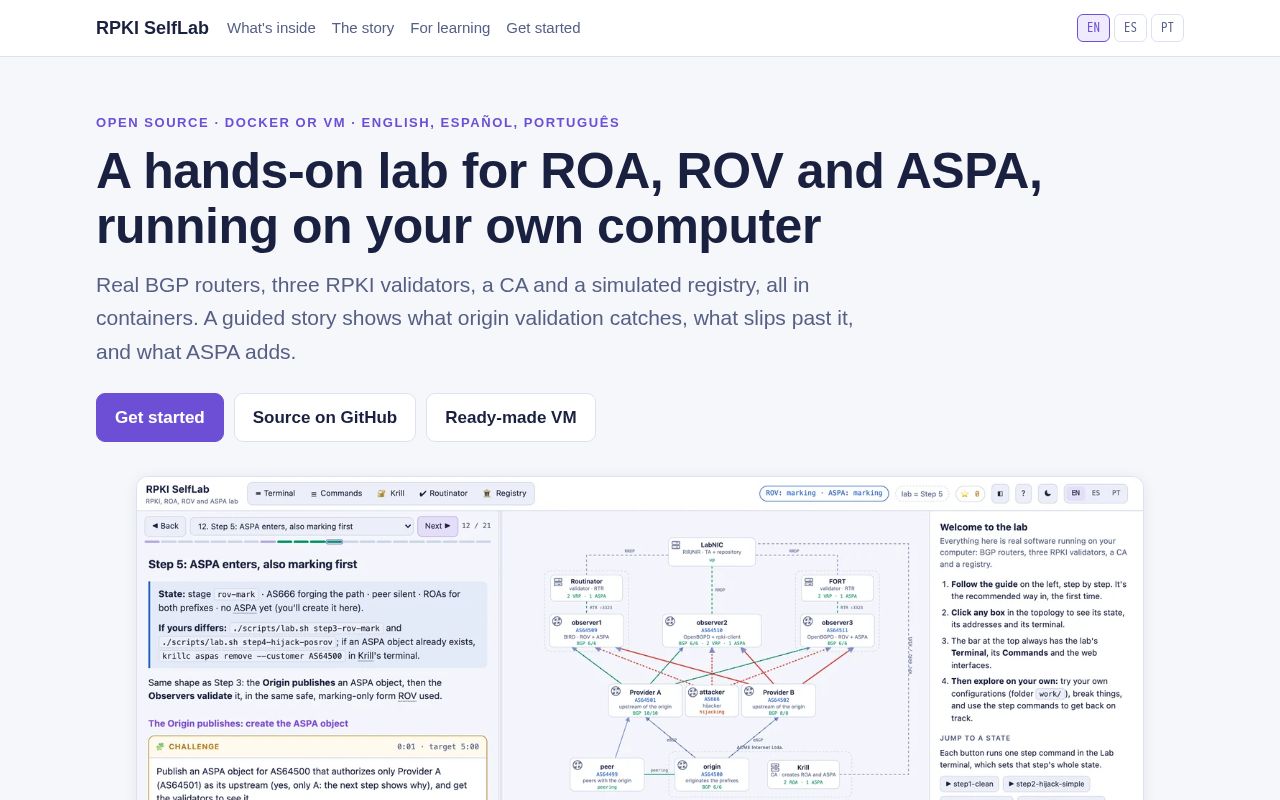This screenshot has width=1280, height=800.
Task: Go to The story section
Action: click(363, 28)
